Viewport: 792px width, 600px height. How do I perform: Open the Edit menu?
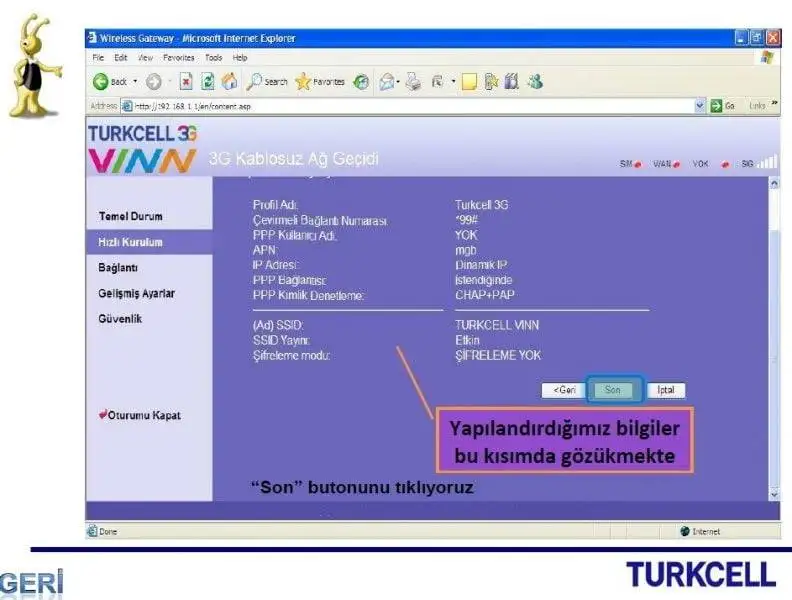[121, 58]
